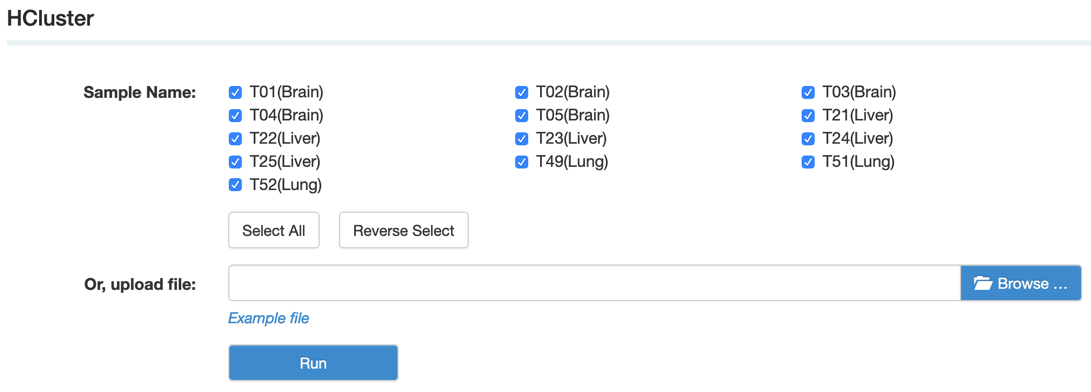Click the Select All button
The width and height of the screenshot is (1091, 392).
[273, 230]
